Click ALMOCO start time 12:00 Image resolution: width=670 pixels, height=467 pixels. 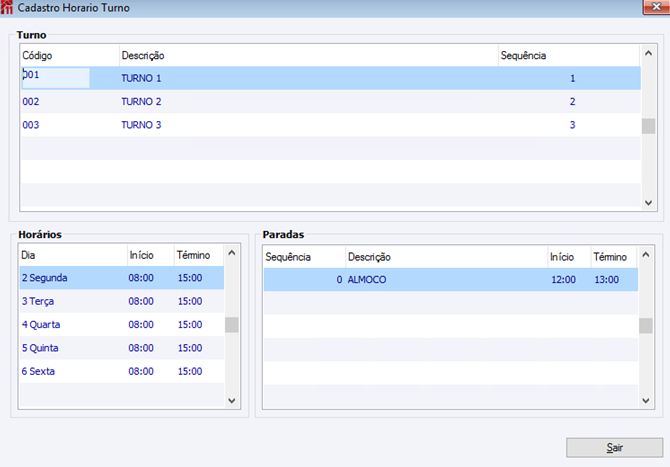tap(563, 279)
